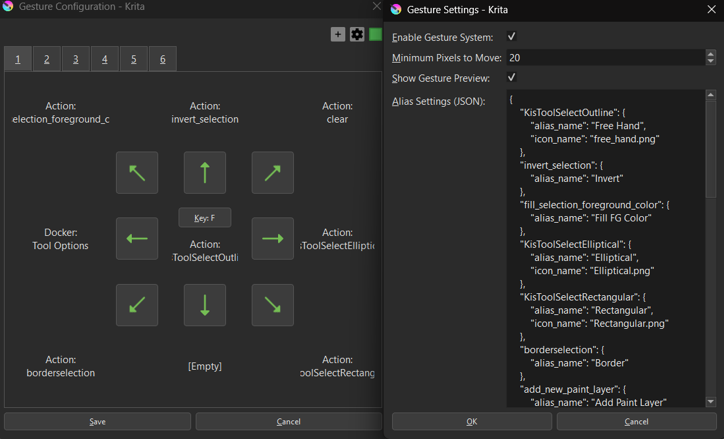Add a new gesture with plus icon
This screenshot has height=439, width=724.
338,34
